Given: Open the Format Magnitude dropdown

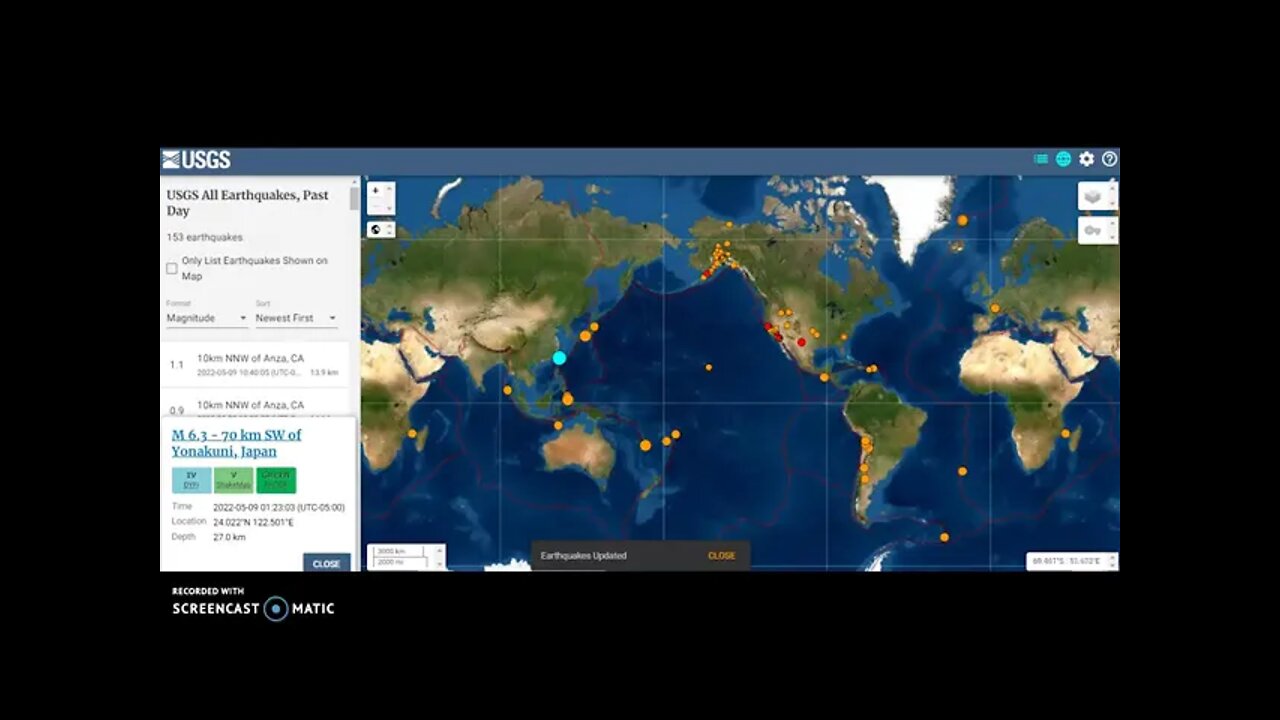Looking at the screenshot, I should coord(207,318).
